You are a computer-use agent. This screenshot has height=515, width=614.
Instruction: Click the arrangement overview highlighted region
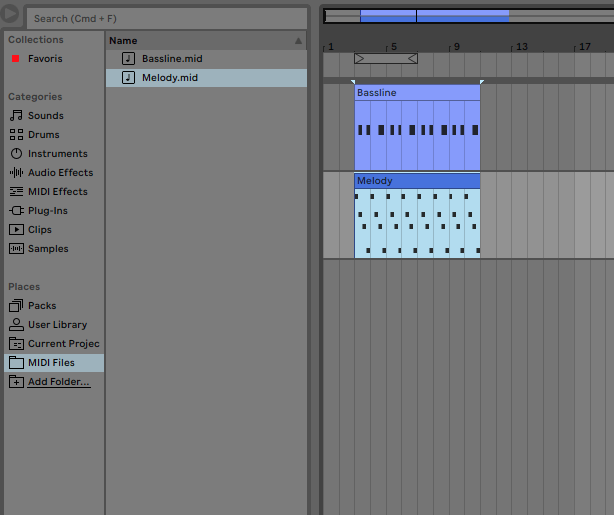pos(435,16)
